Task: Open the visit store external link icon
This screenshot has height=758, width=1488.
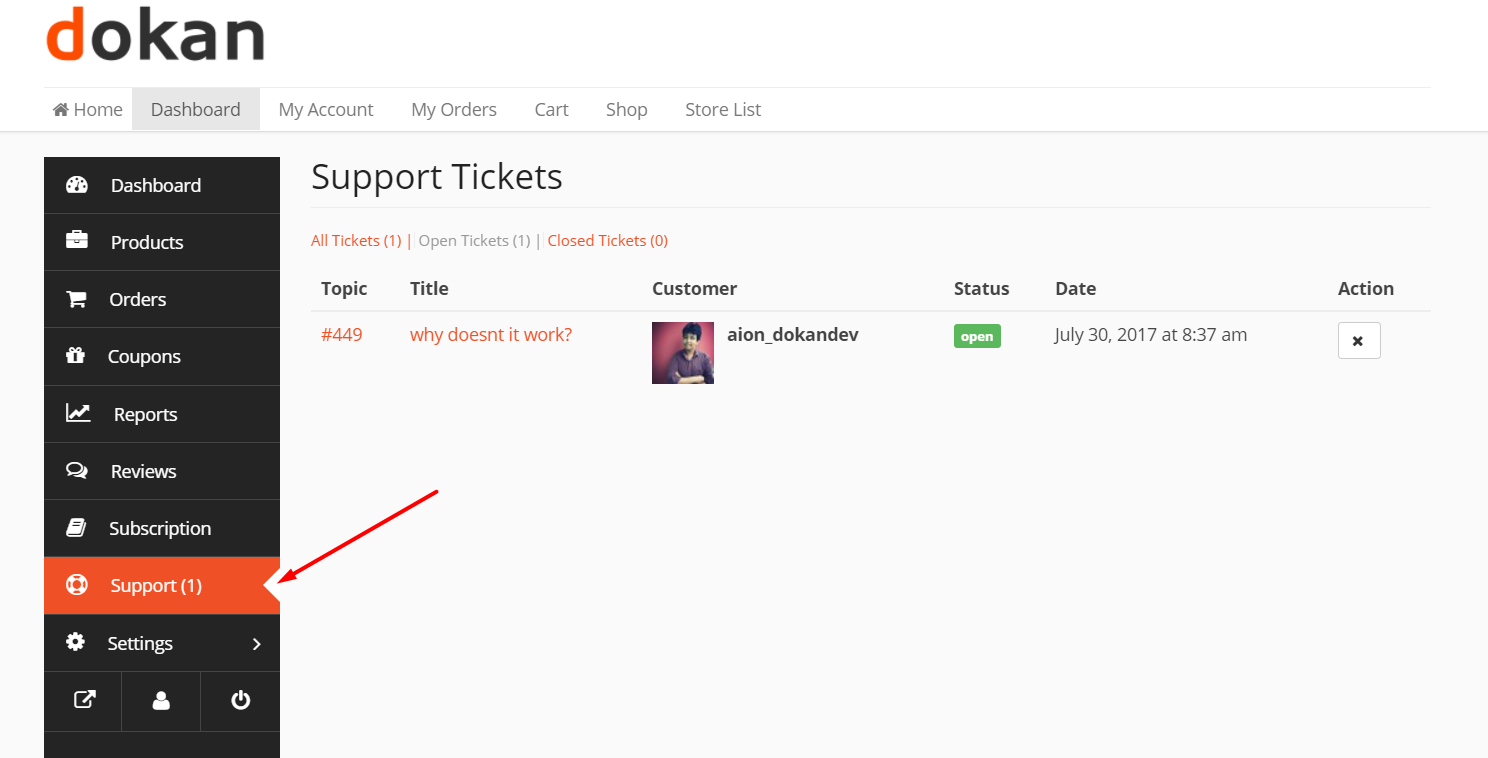Action: [x=84, y=700]
